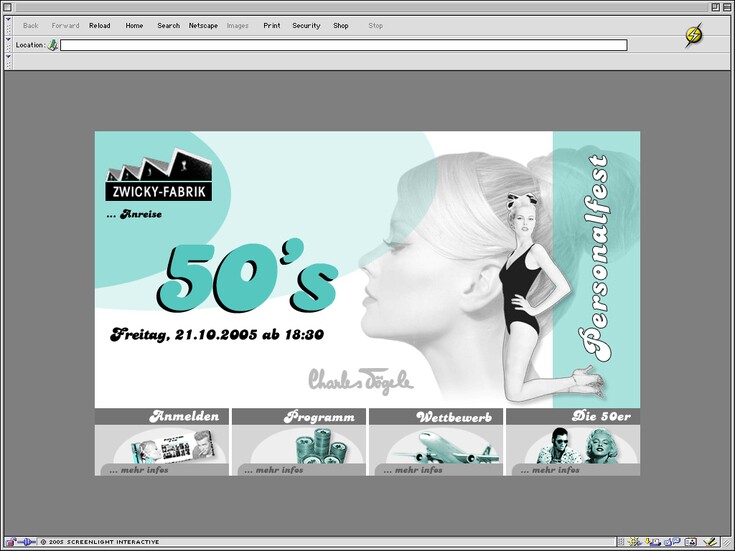Click the large '50's' title graphic
The width and height of the screenshot is (735, 551).
point(248,276)
